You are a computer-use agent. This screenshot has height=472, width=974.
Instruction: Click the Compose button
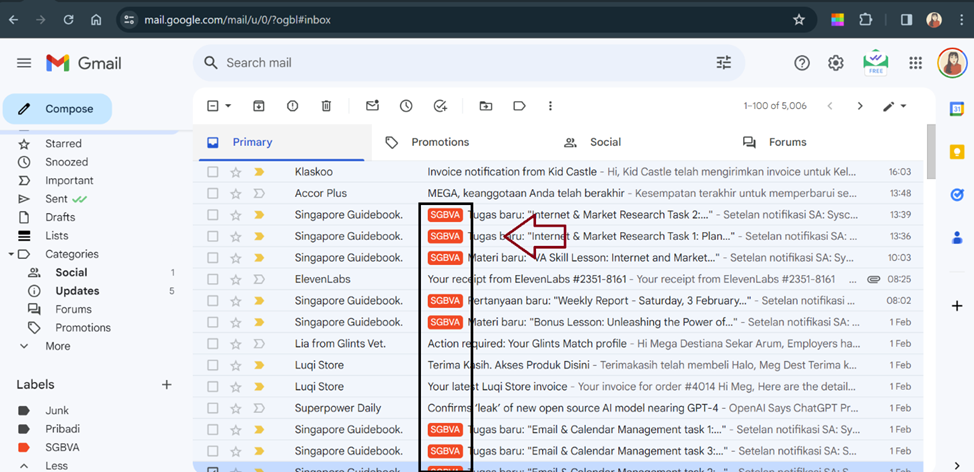click(x=57, y=109)
